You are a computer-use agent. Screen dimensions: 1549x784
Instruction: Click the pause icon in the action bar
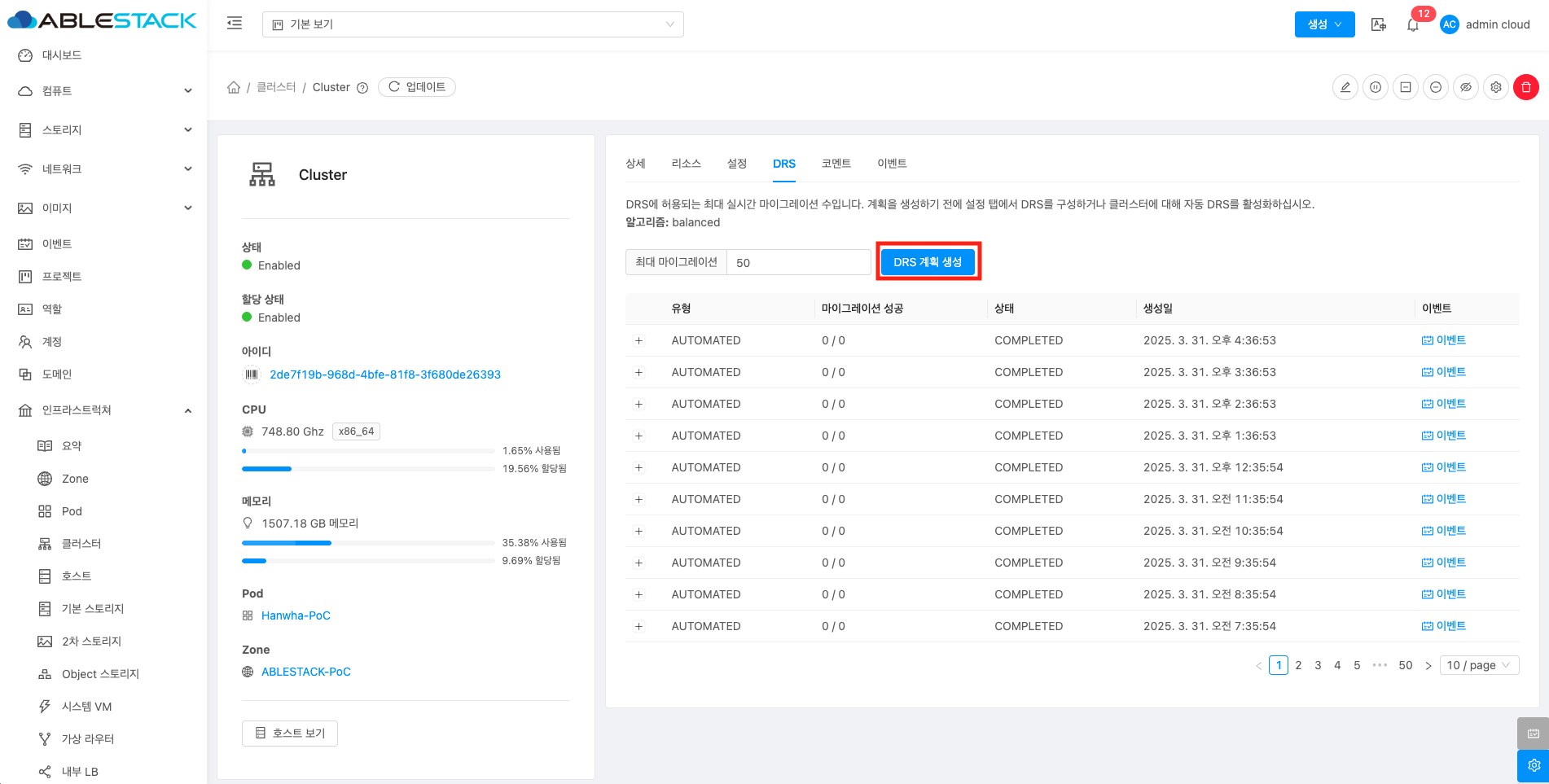(1376, 87)
